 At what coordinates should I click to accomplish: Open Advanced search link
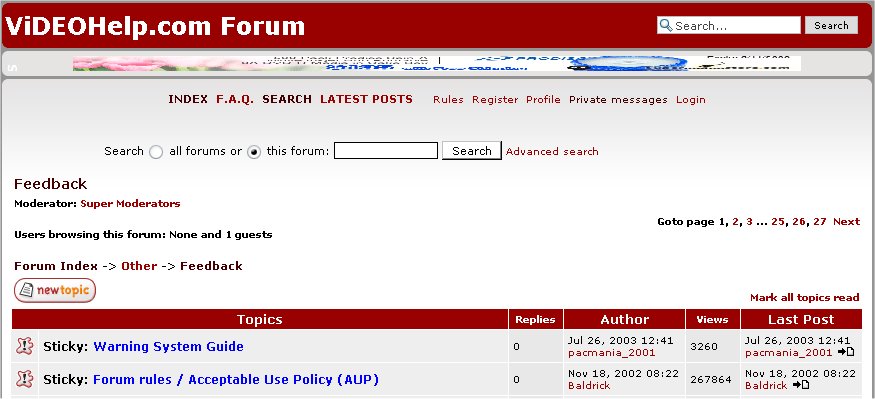coord(552,151)
